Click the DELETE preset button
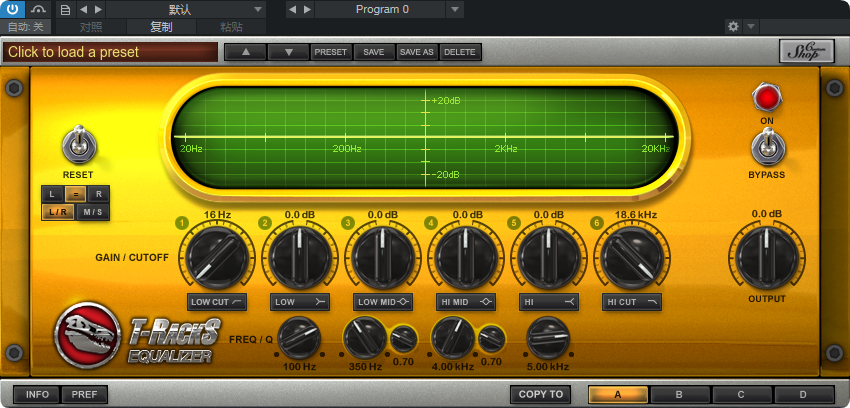 [x=460, y=52]
